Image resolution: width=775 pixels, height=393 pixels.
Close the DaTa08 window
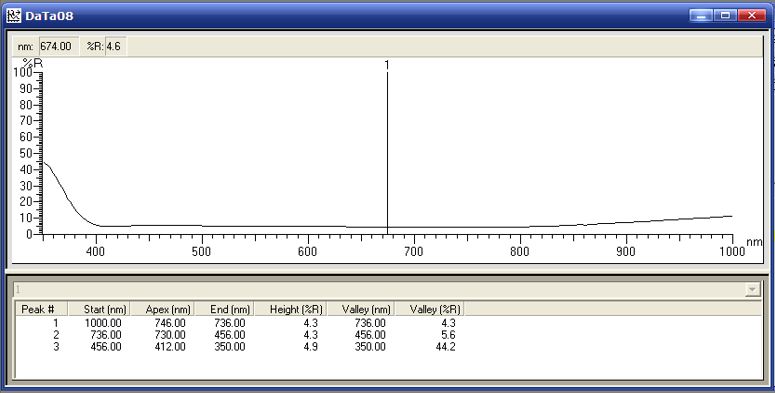click(752, 16)
